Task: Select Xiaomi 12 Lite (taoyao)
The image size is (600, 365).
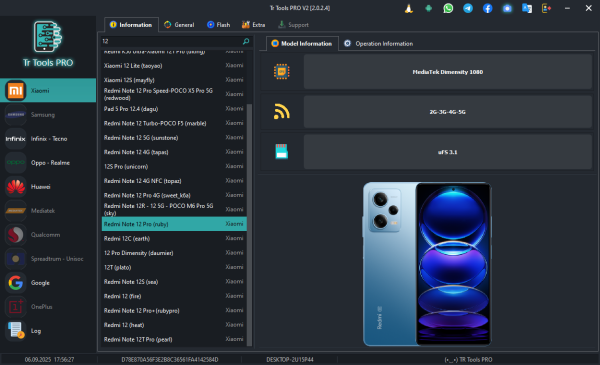Action: (x=174, y=65)
